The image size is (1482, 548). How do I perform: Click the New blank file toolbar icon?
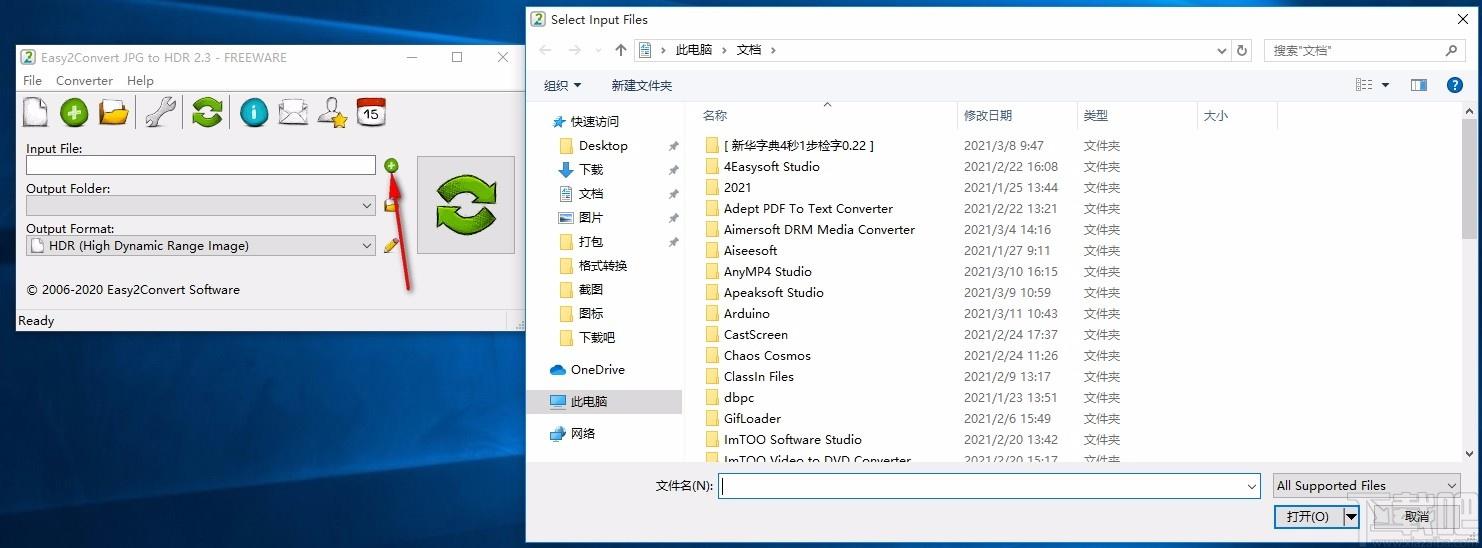pos(36,112)
